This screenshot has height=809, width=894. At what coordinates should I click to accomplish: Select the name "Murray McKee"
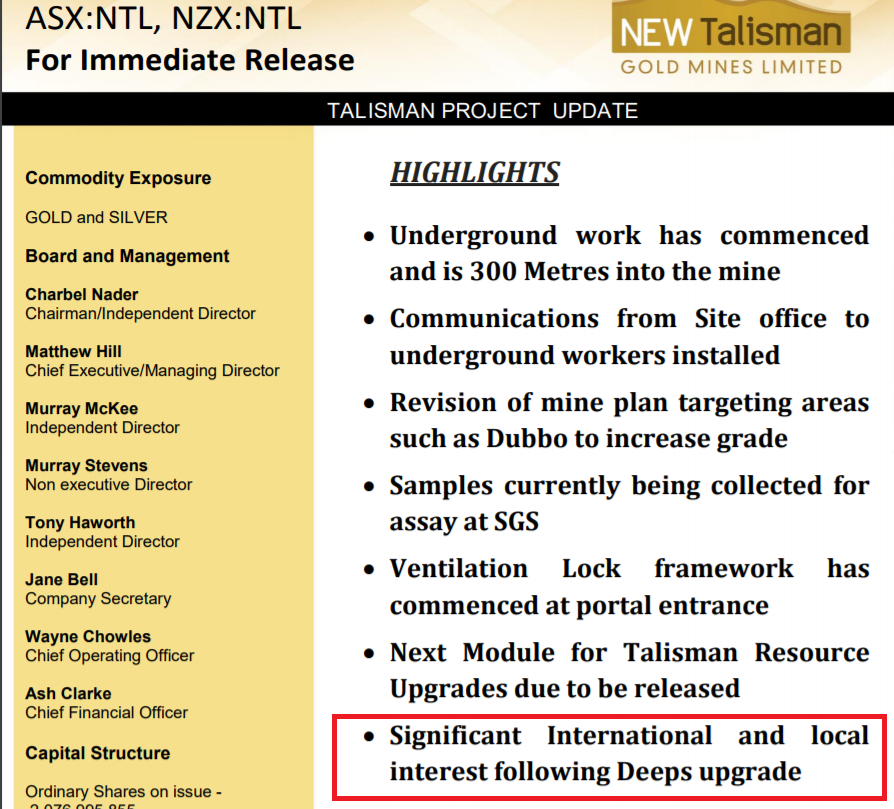tap(82, 408)
